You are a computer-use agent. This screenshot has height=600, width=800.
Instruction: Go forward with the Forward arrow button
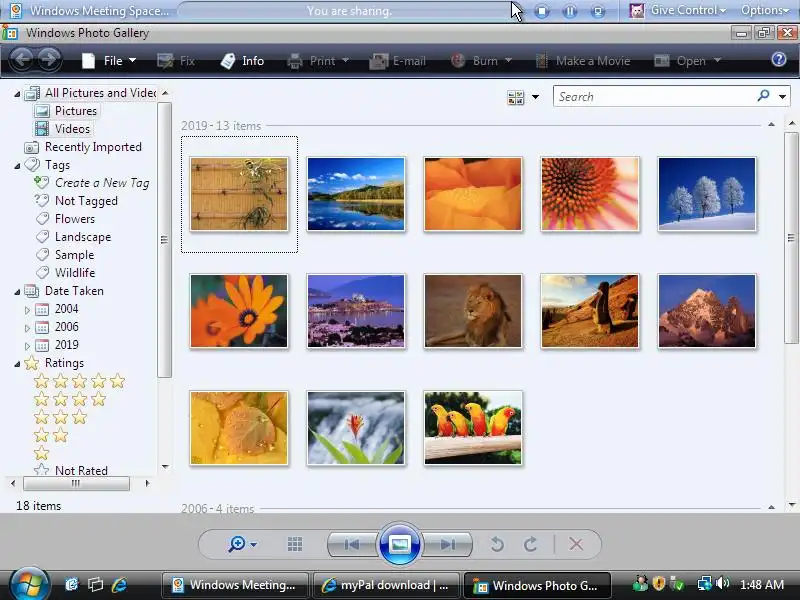pos(49,60)
